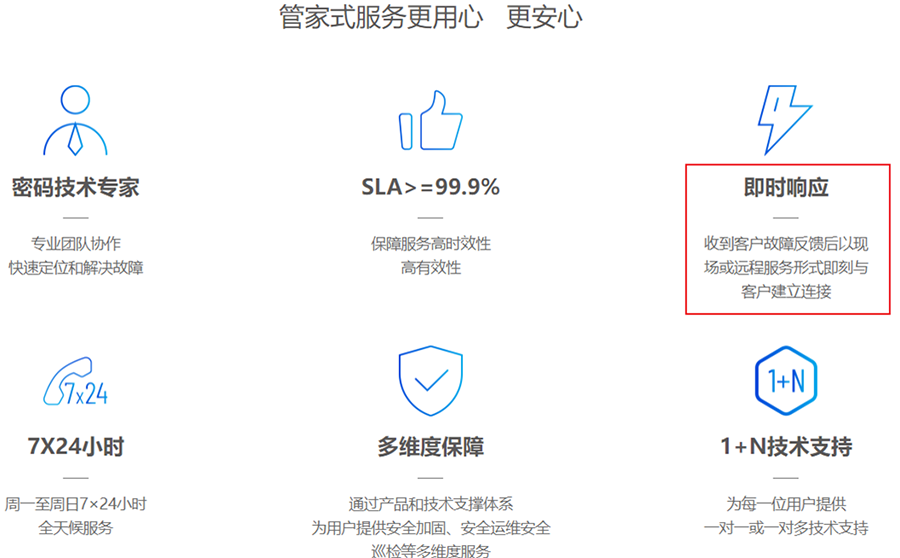
Task: Select the 密码技术专家 heading
Action: tap(76, 187)
